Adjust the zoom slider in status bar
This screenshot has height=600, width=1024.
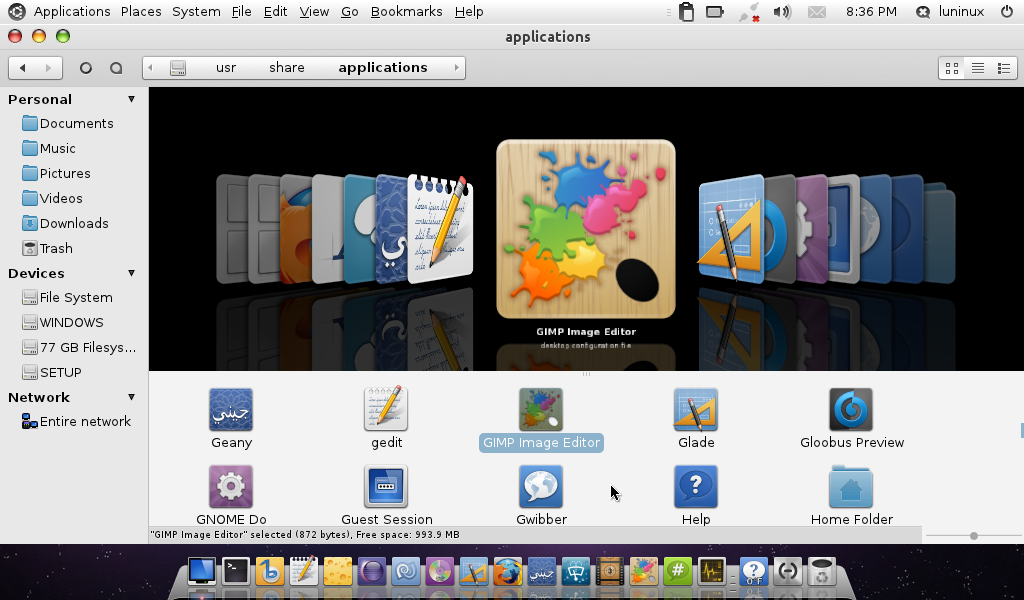[x=973, y=536]
